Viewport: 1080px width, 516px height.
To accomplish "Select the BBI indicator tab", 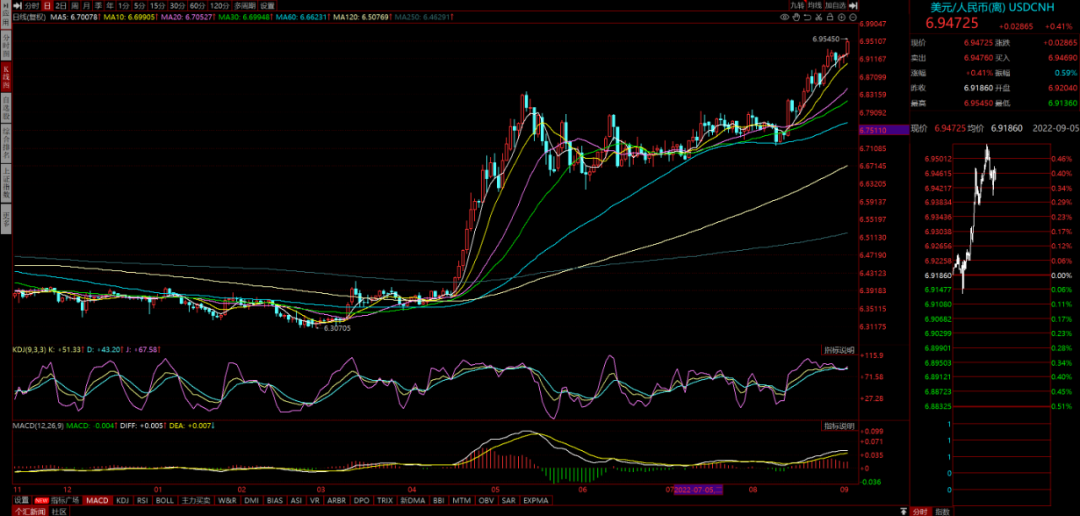I will tap(439, 500).
